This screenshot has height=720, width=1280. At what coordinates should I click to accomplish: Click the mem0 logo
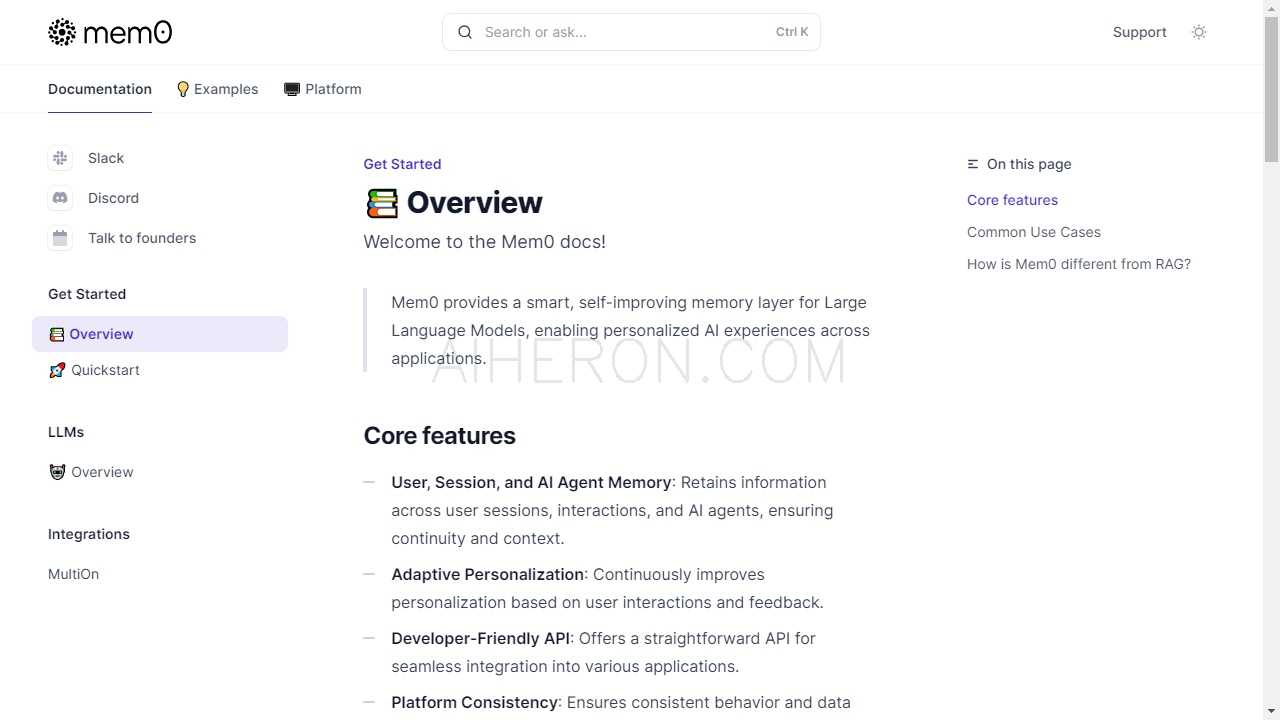(110, 32)
